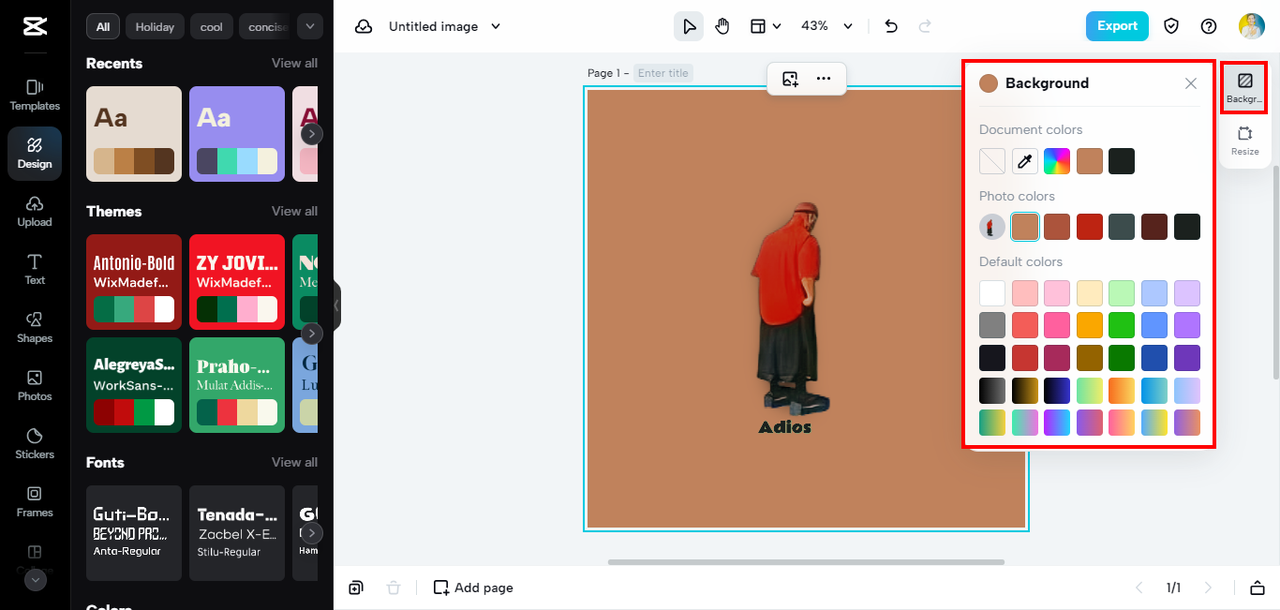Open the Resize tool
1280x610 pixels.
(1245, 141)
